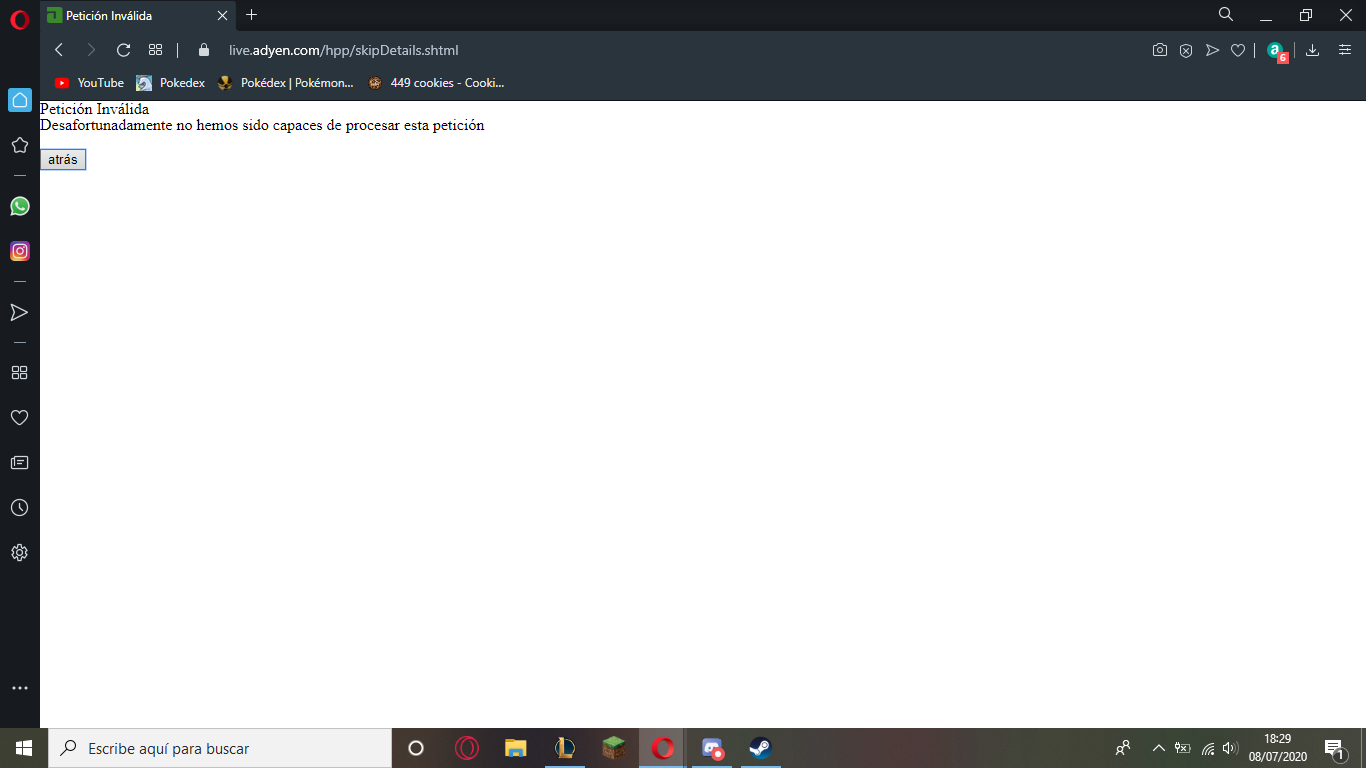This screenshot has height=768, width=1366.
Task: Select the Petición Inválida tab
Action: (x=137, y=15)
